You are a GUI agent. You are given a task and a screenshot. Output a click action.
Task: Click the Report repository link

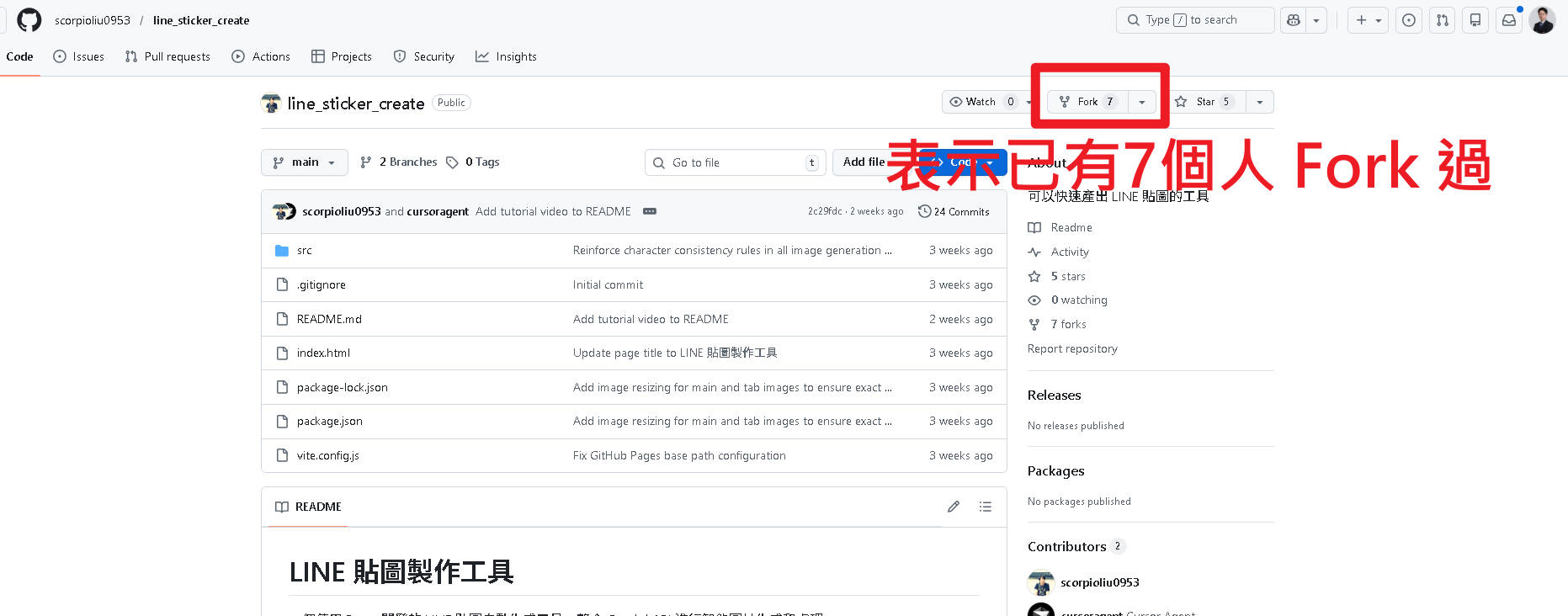click(x=1072, y=348)
